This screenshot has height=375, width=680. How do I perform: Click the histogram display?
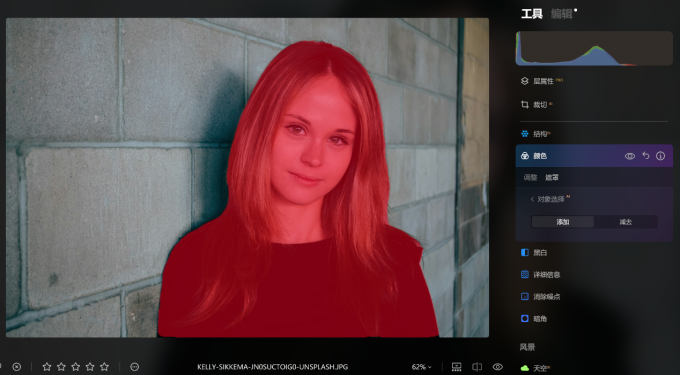click(x=594, y=48)
